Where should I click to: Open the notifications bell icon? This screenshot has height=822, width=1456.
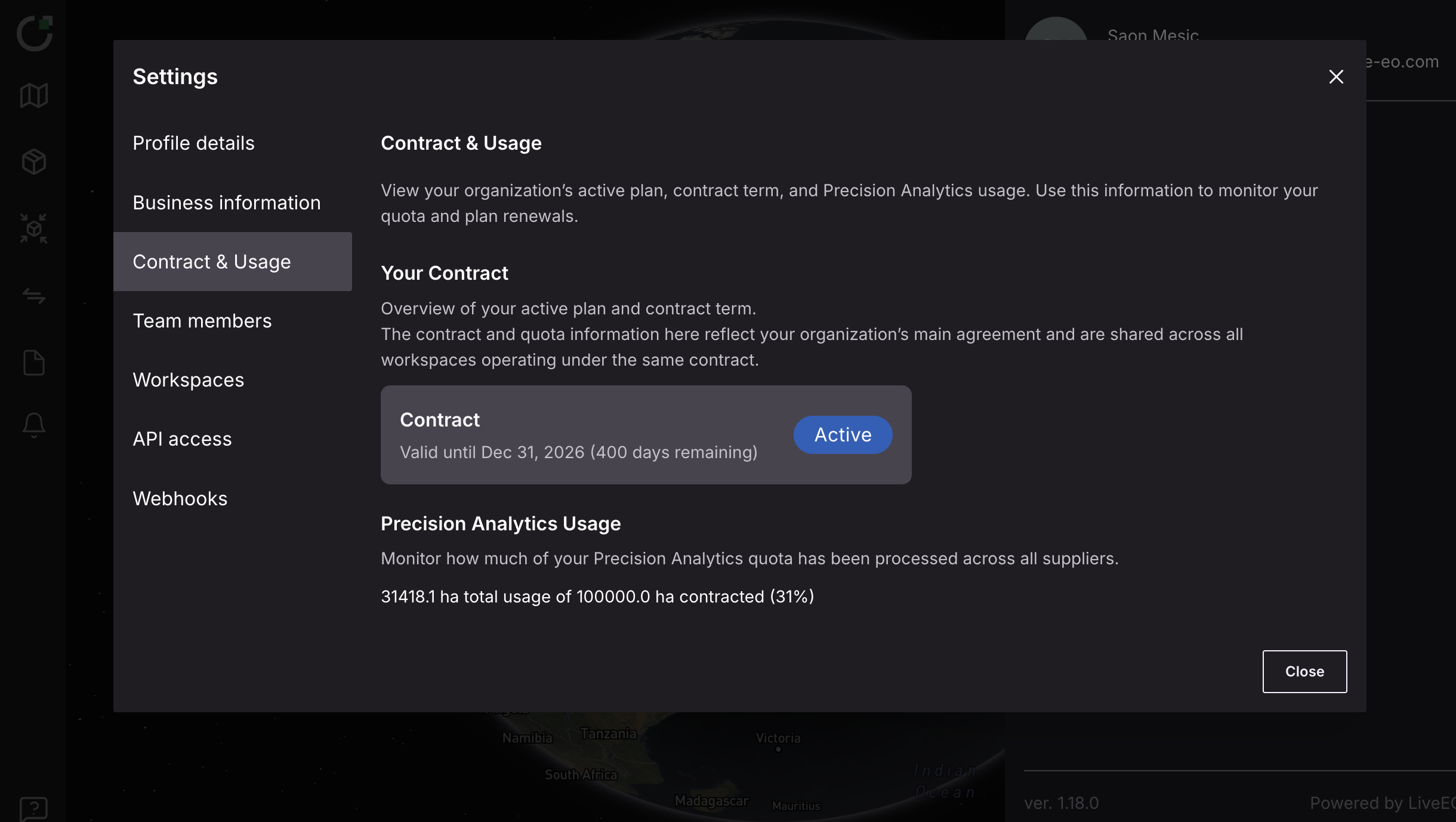[34, 426]
